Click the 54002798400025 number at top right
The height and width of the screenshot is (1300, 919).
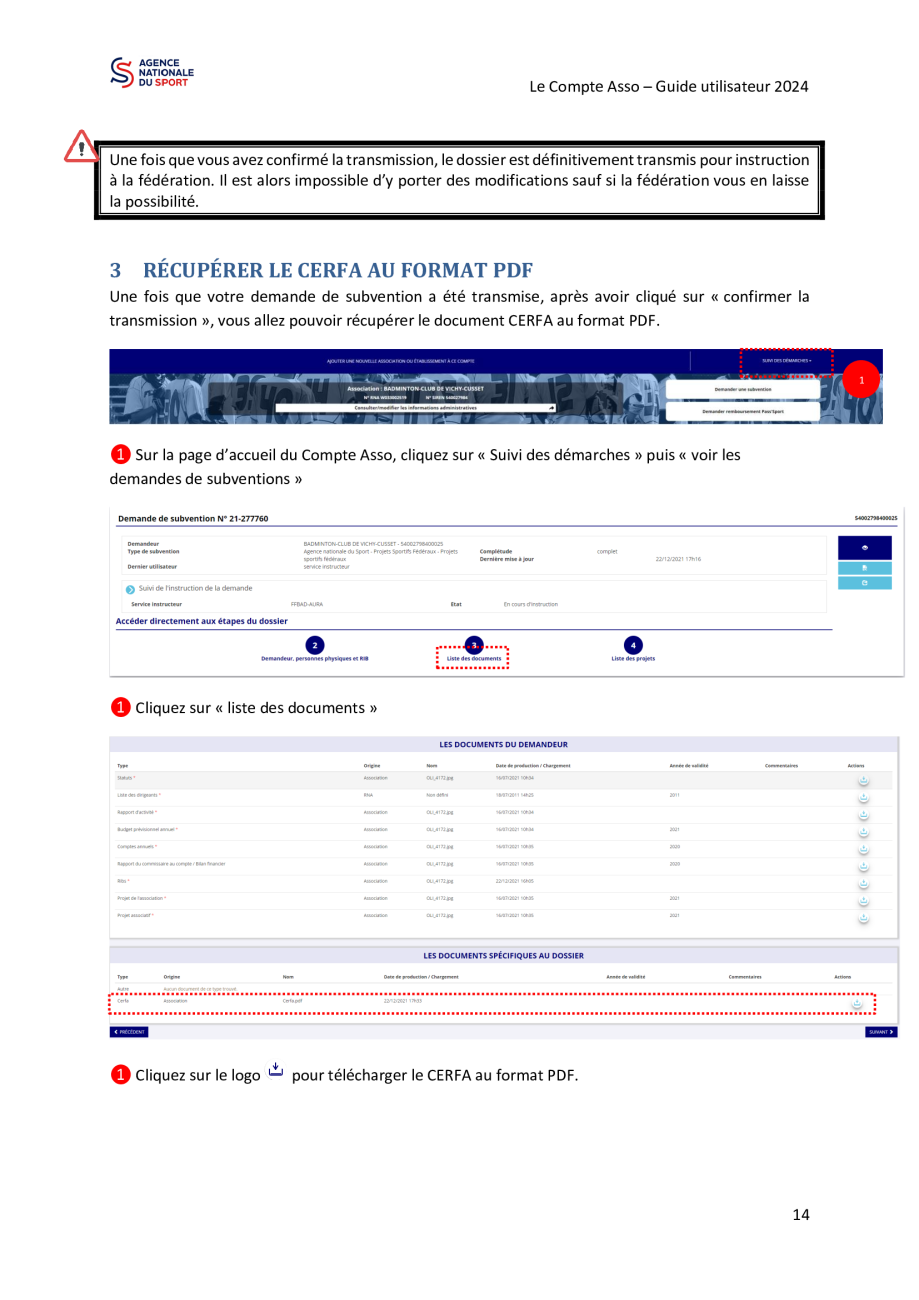pyautogui.click(x=876, y=518)
